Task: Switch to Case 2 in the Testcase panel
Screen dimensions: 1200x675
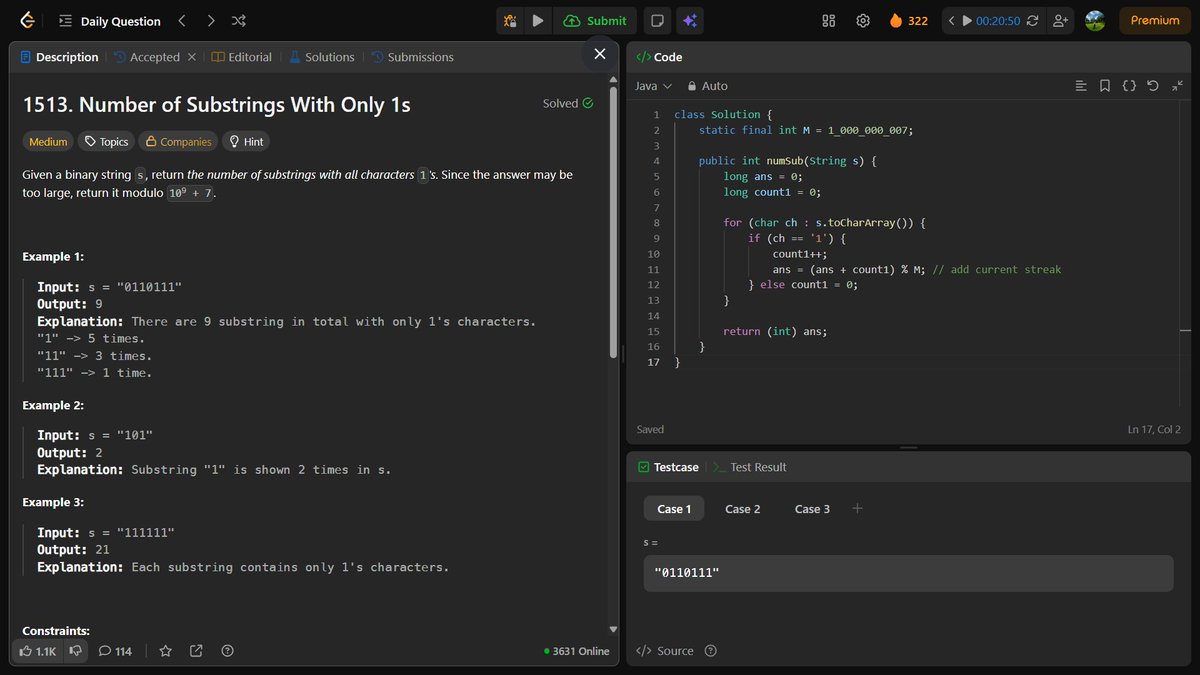Action: [x=742, y=509]
